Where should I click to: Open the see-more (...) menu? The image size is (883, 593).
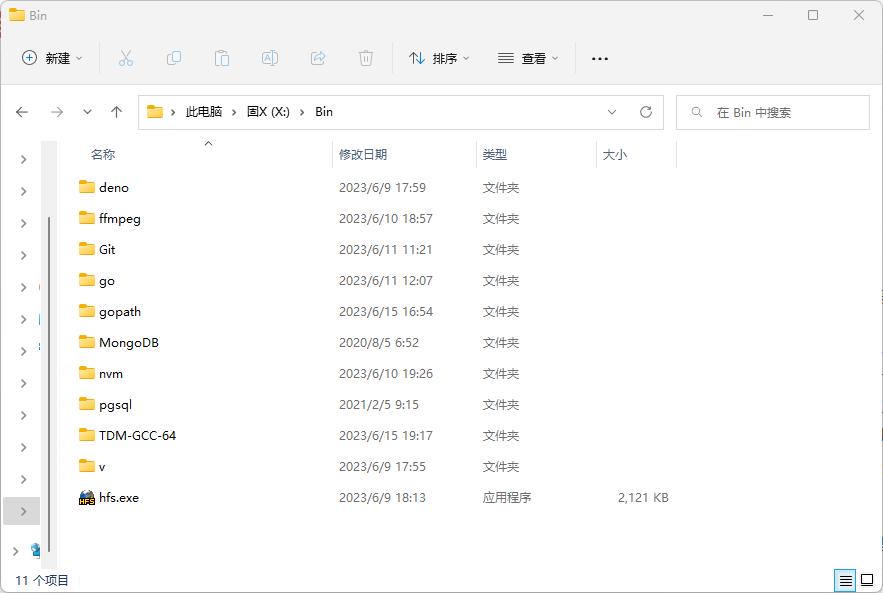599,58
